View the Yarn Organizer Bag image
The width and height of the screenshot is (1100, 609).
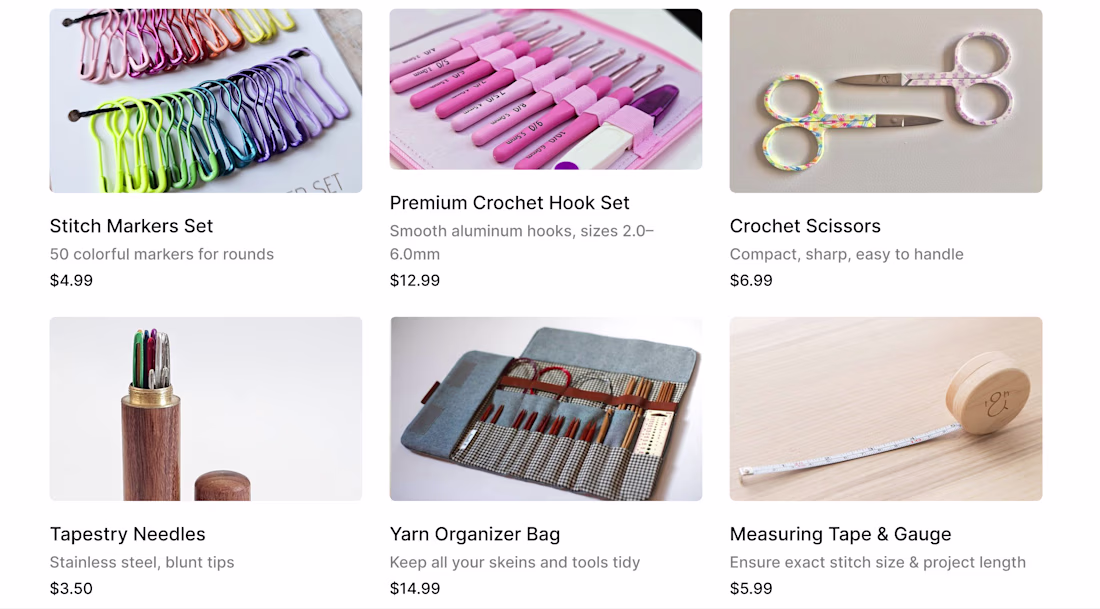click(x=546, y=408)
